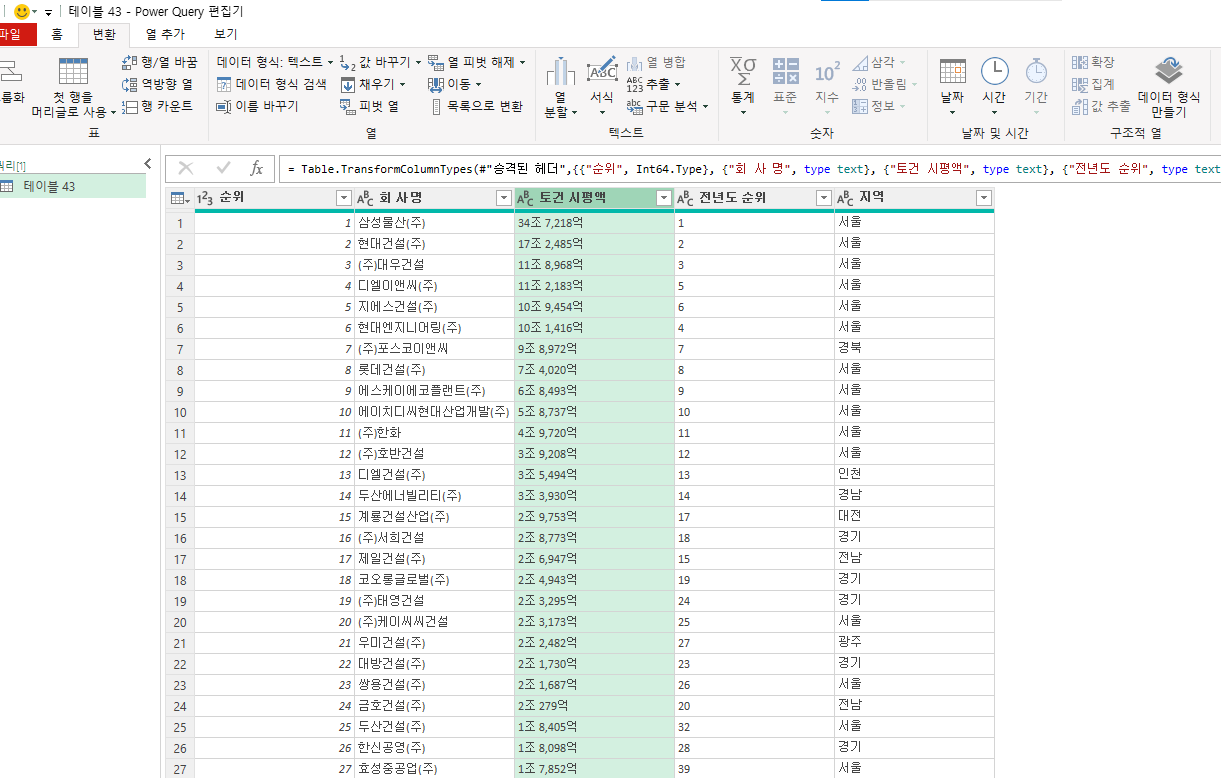Open the 파일 menu tab

click(12, 34)
